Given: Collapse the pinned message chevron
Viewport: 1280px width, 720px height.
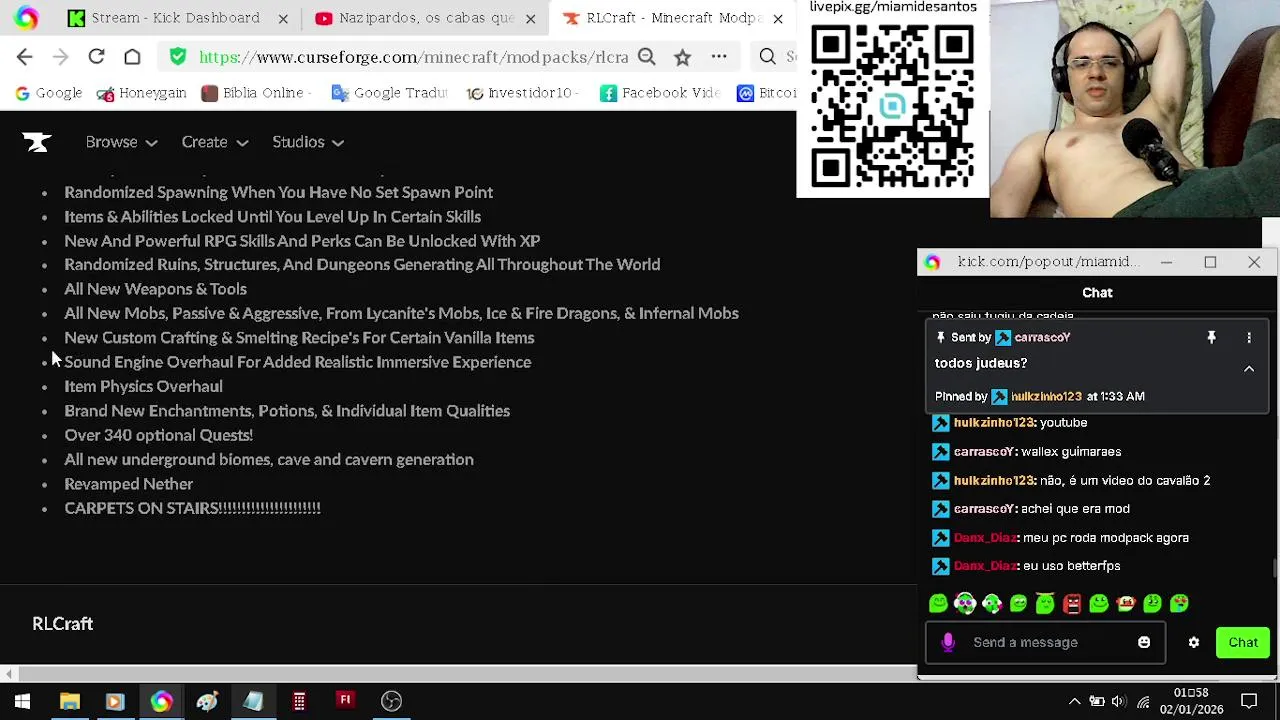Looking at the screenshot, I should 1249,369.
